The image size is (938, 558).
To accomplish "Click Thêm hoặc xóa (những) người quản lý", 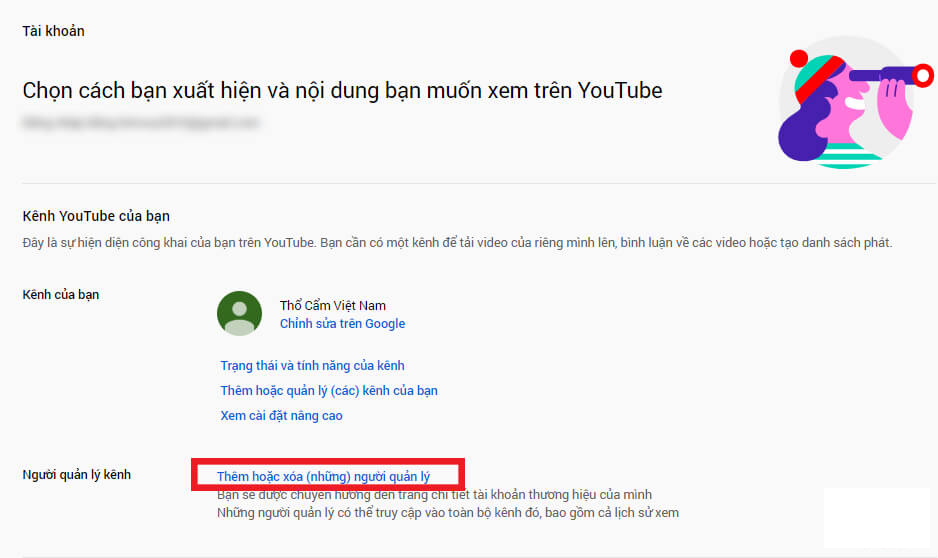I will [323, 477].
